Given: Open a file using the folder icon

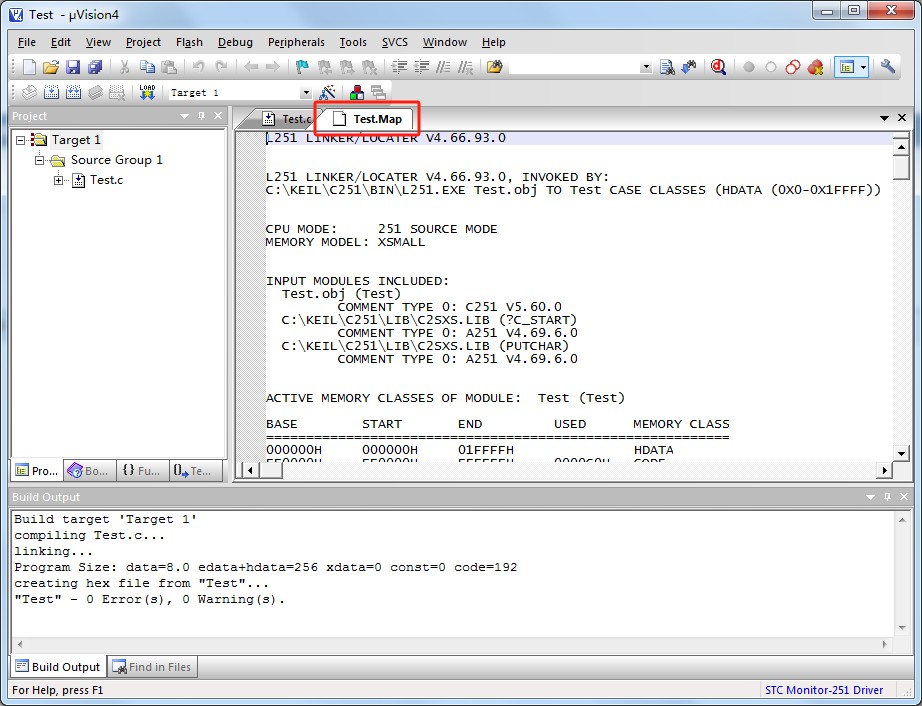Looking at the screenshot, I should 51,67.
